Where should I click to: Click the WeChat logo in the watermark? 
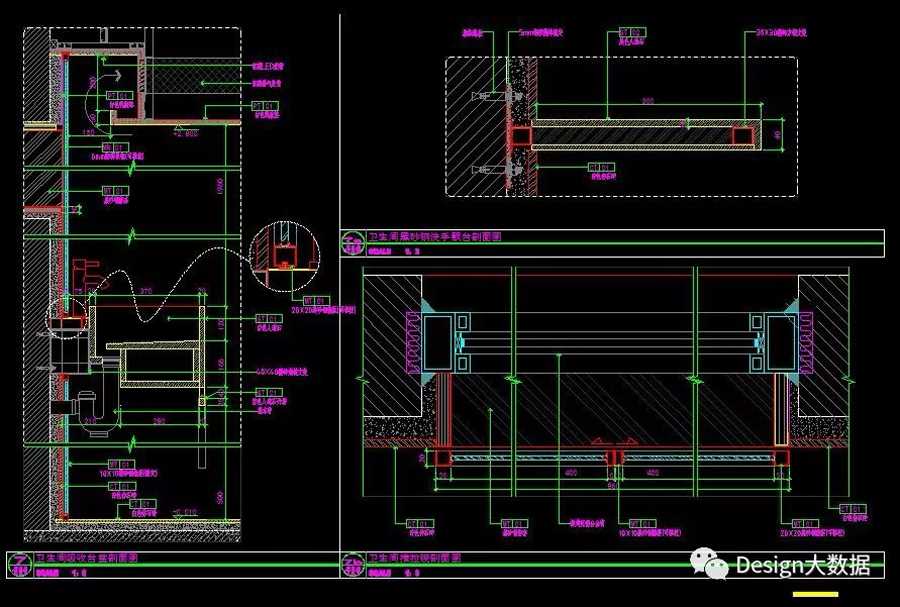(x=711, y=565)
